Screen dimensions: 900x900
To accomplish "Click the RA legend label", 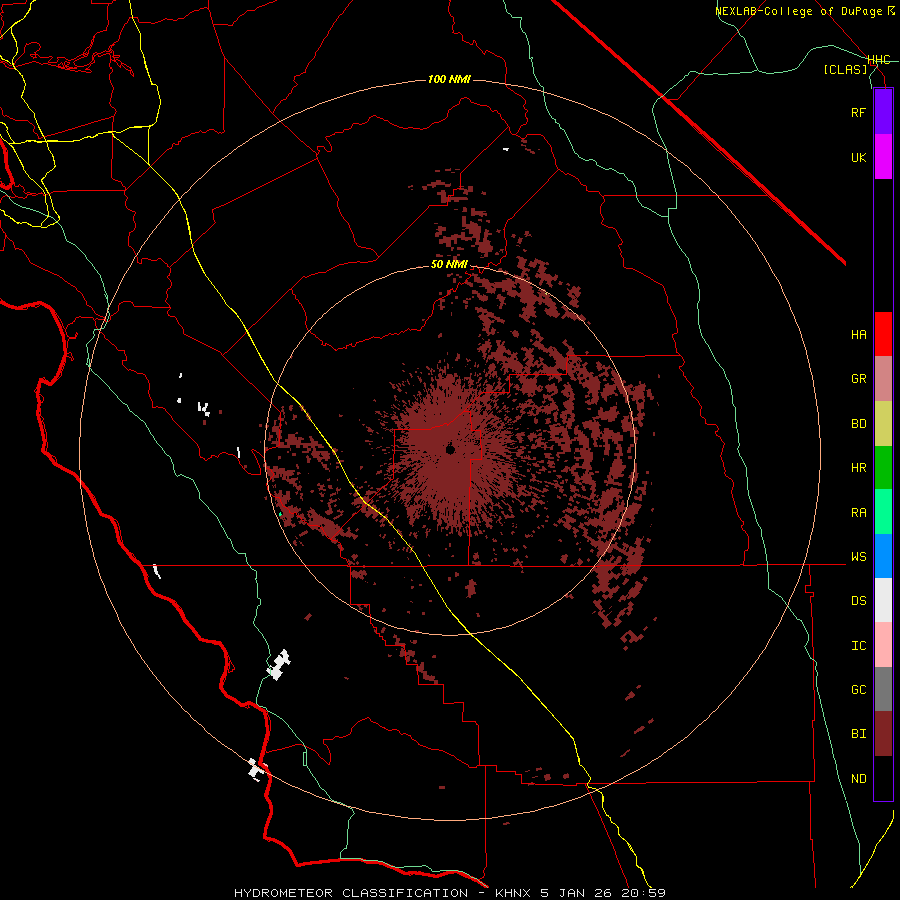I will (858, 513).
